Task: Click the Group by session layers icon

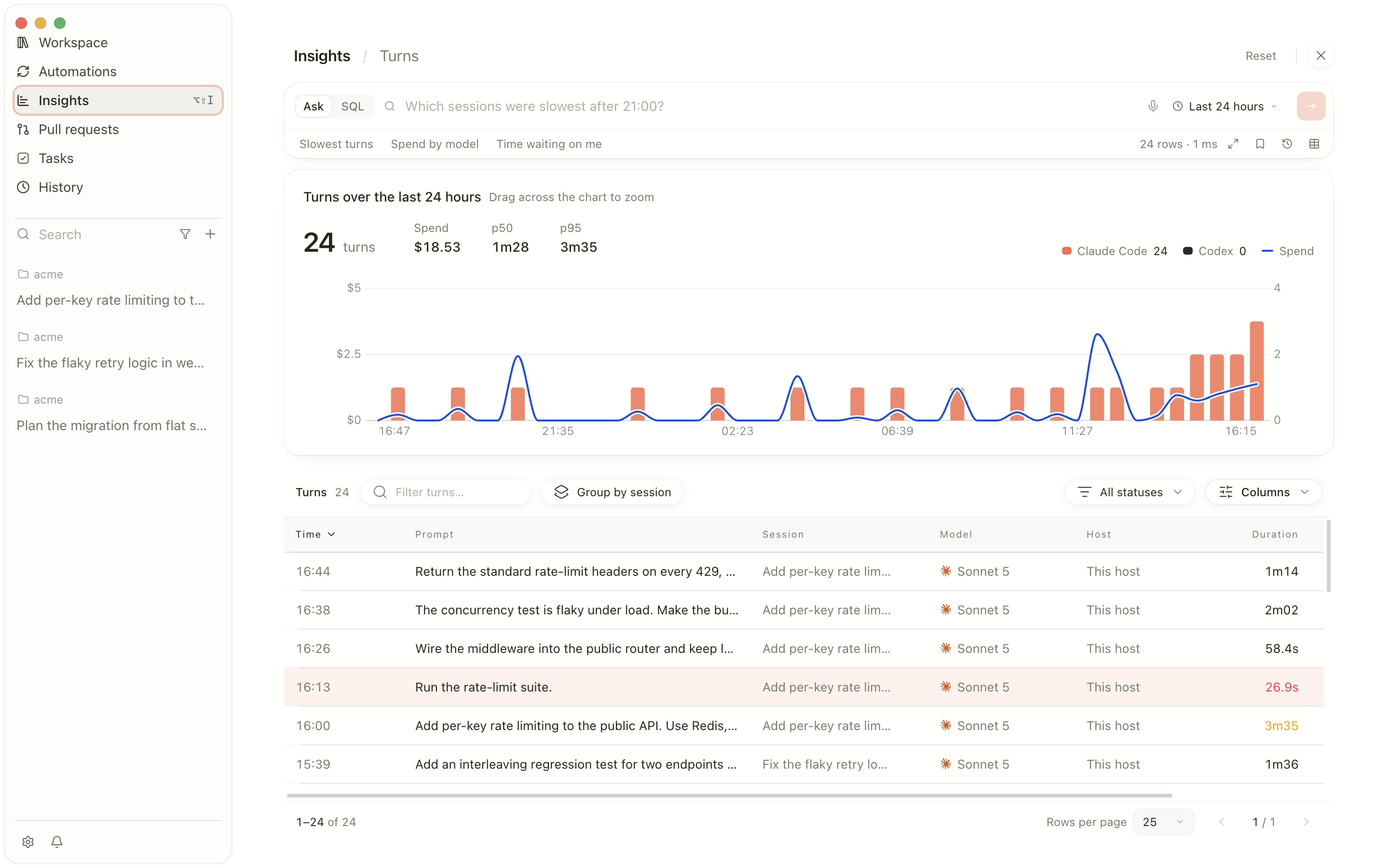Action: point(561,492)
